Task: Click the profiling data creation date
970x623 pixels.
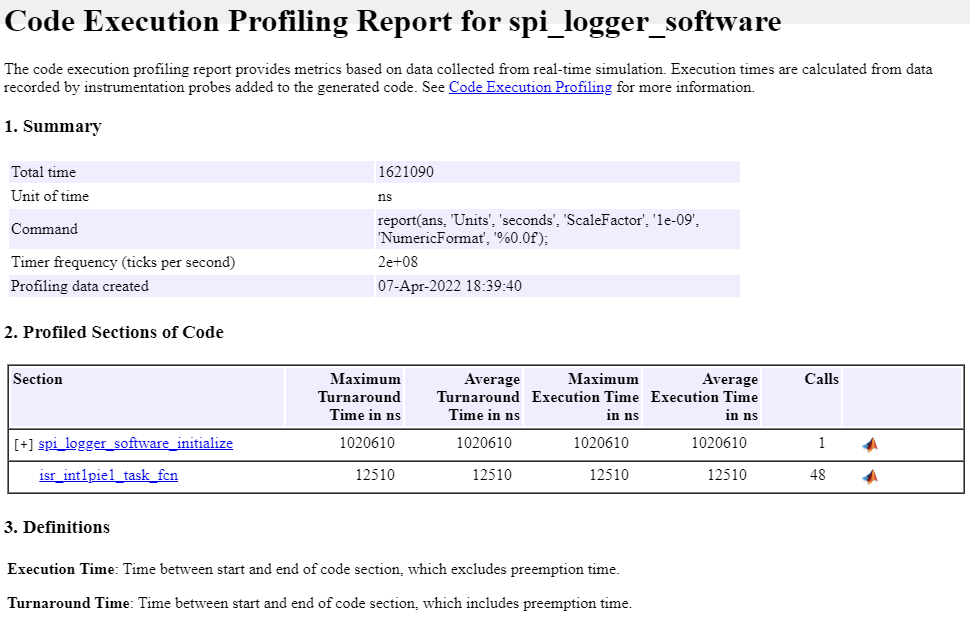Action: point(450,286)
